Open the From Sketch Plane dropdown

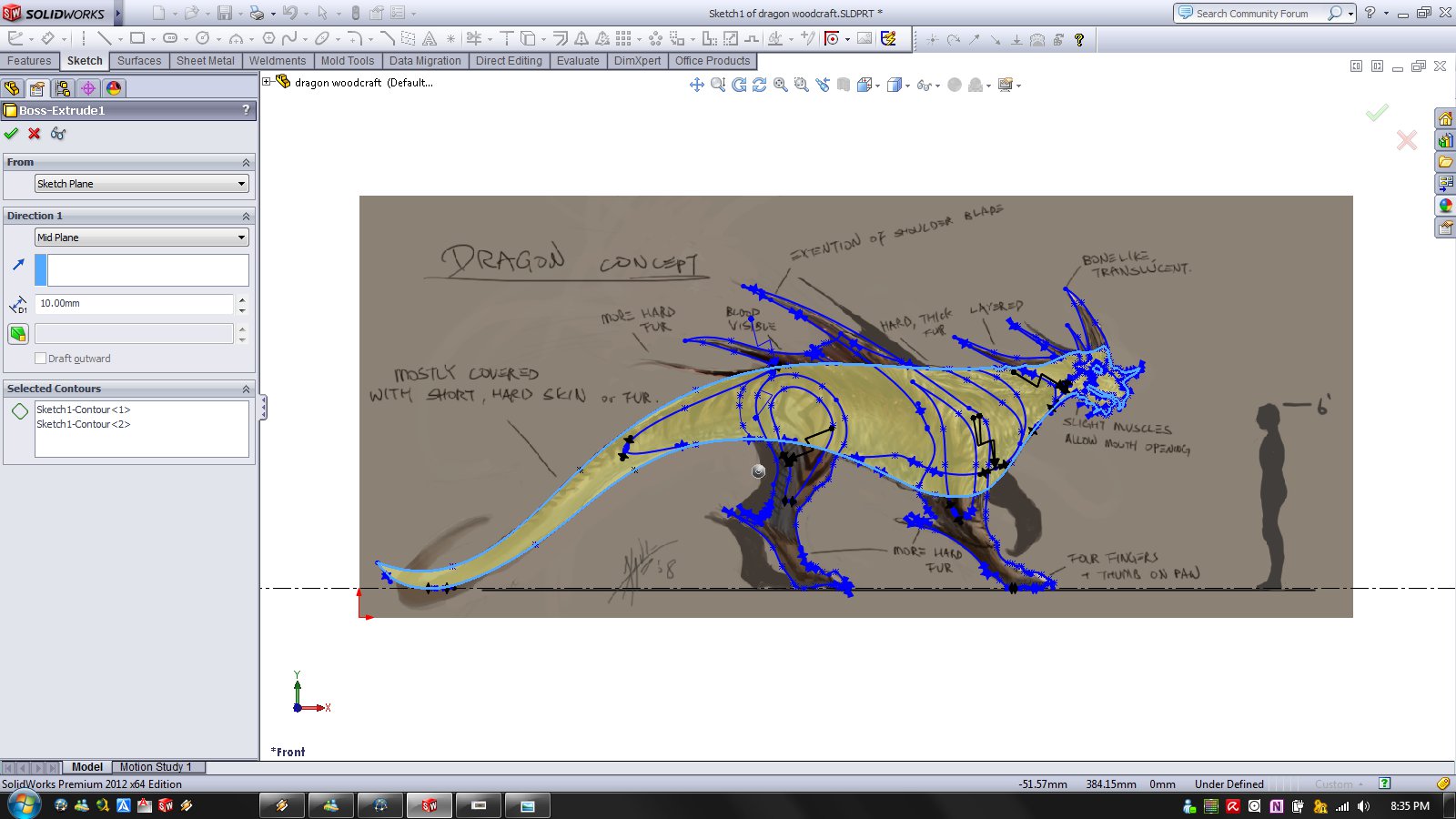(x=141, y=184)
